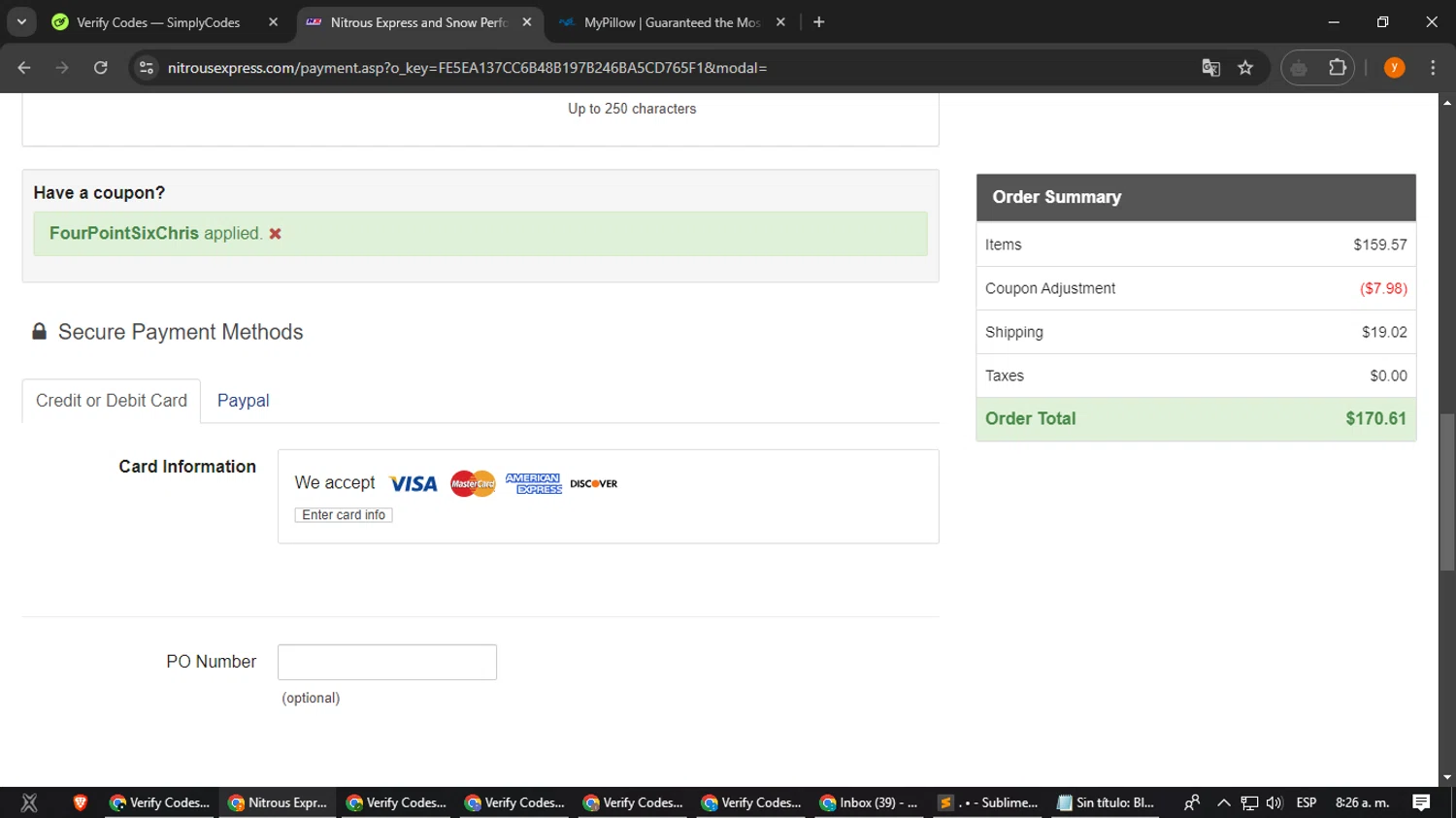1456x818 pixels.
Task: Click the Items amount $159.57
Action: [1380, 245]
